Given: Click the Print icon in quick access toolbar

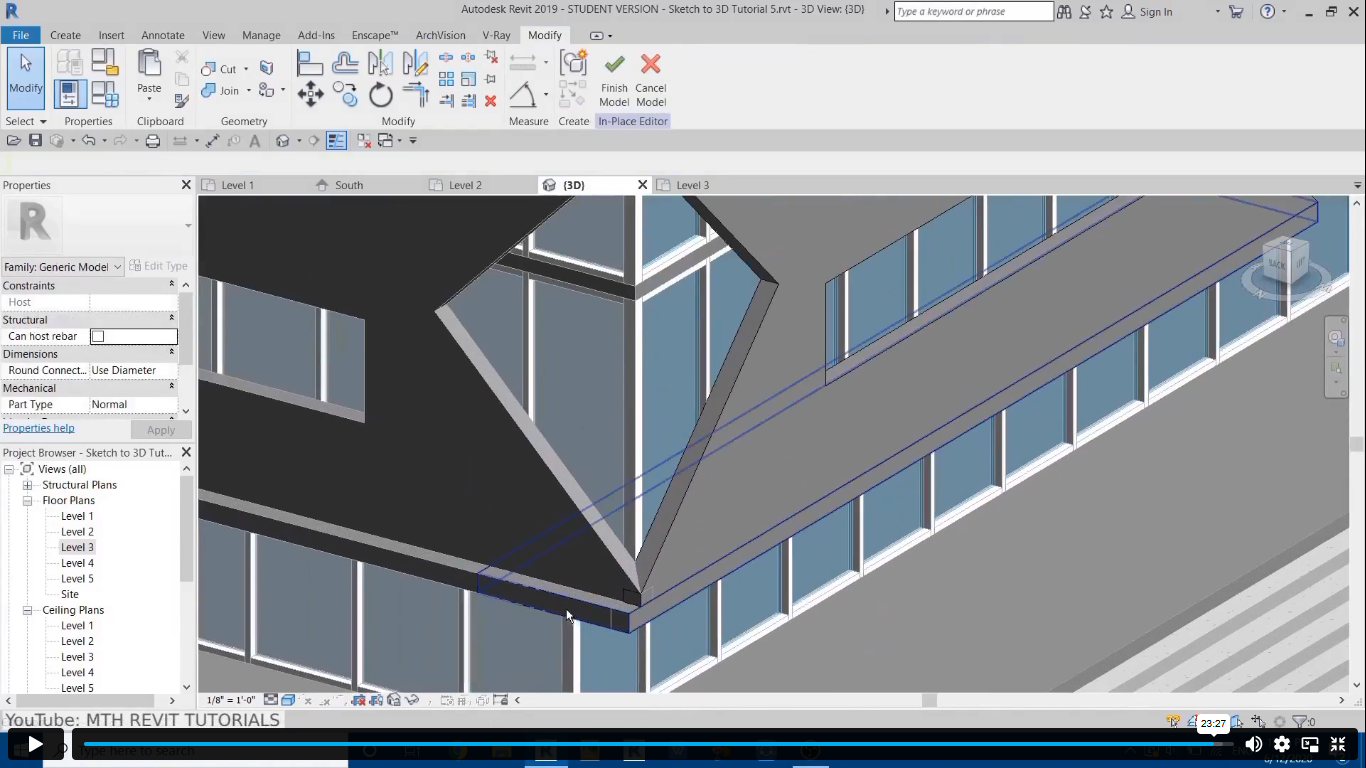Looking at the screenshot, I should coord(153,141).
